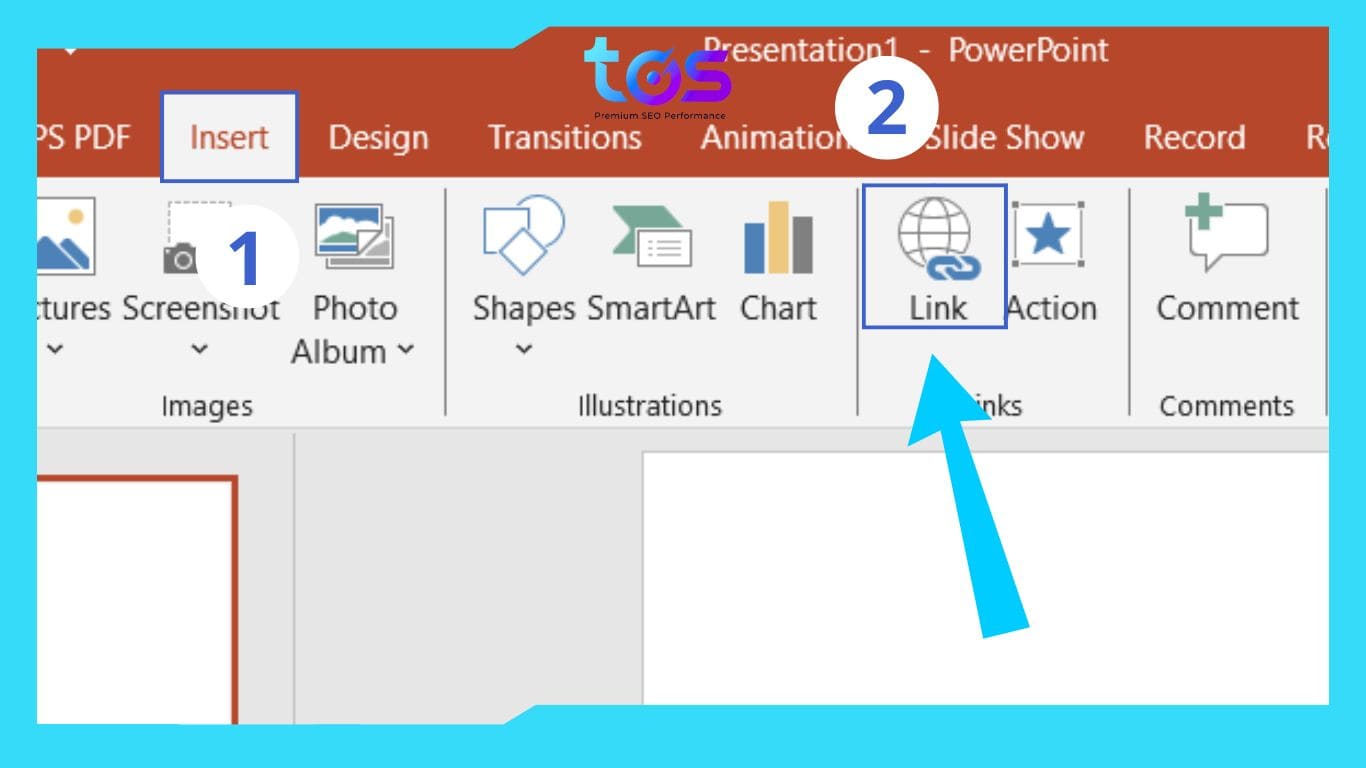Expand the Pictures dropdown arrow

click(x=56, y=349)
